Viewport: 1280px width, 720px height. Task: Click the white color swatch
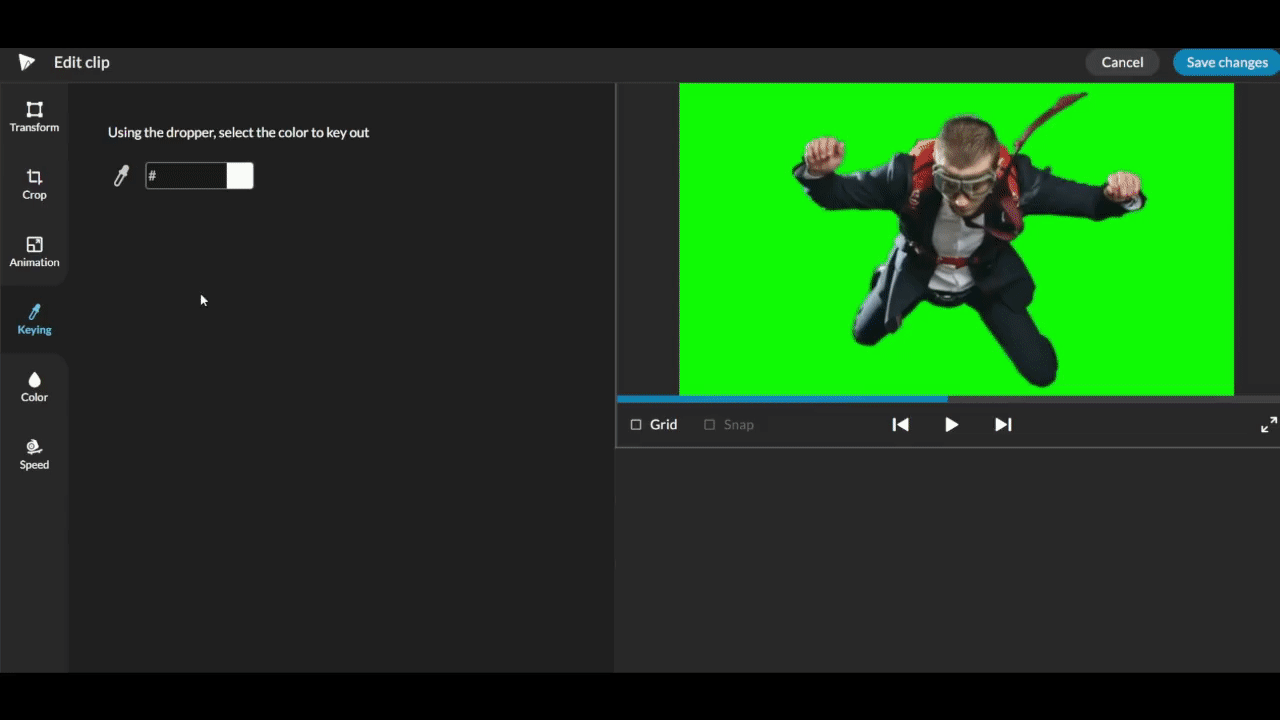(x=240, y=176)
